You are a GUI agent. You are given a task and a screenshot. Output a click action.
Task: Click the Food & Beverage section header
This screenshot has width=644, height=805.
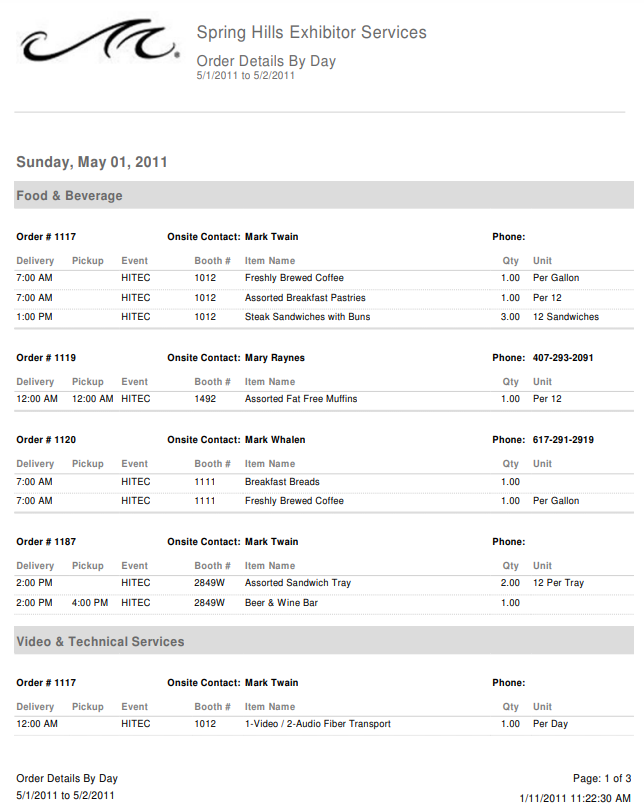pyautogui.click(x=69, y=196)
